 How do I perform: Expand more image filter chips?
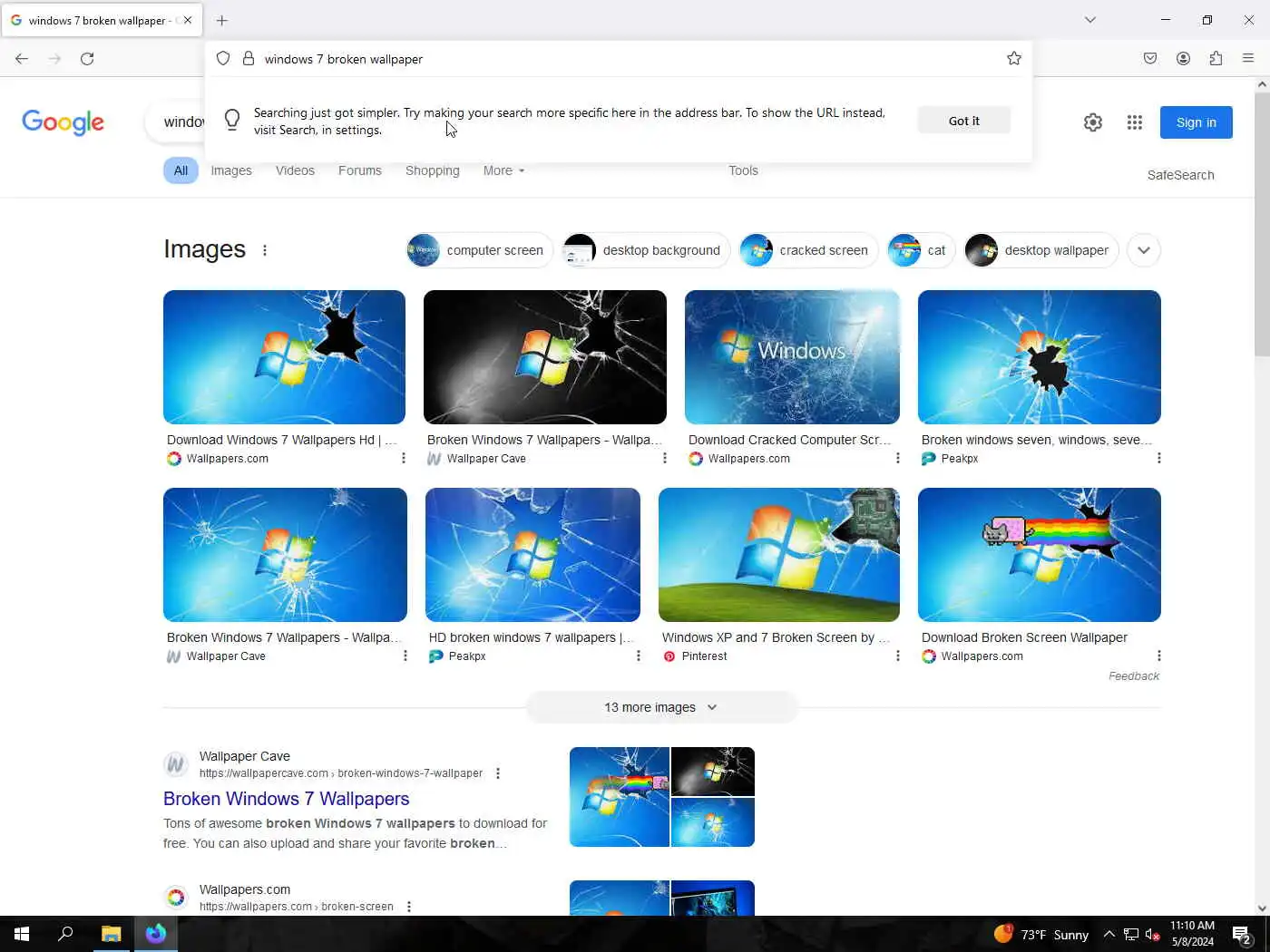[1144, 250]
